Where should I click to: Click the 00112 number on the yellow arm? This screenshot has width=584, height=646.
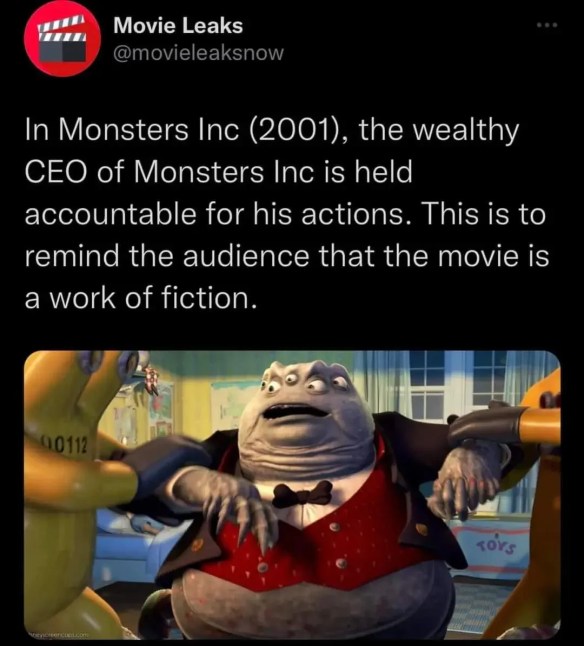pyautogui.click(x=65, y=445)
